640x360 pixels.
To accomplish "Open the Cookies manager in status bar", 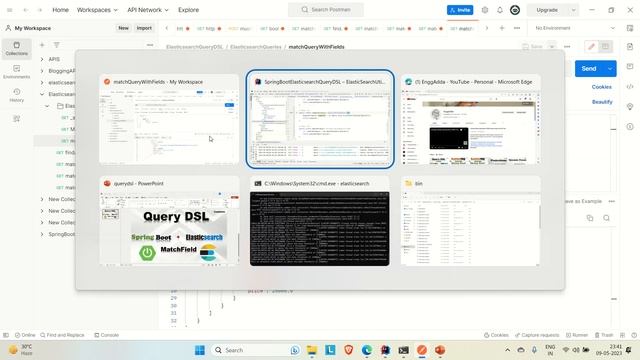I will click(496, 335).
